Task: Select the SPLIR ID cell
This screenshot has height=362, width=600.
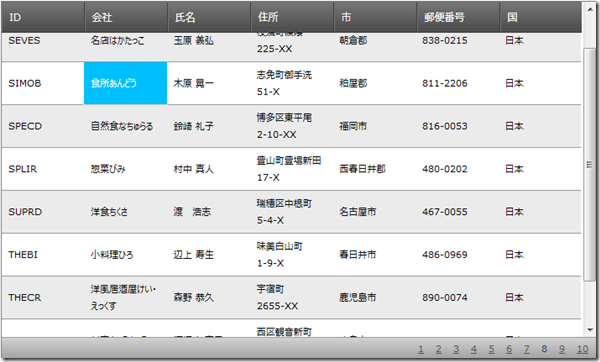Action: [x=43, y=169]
